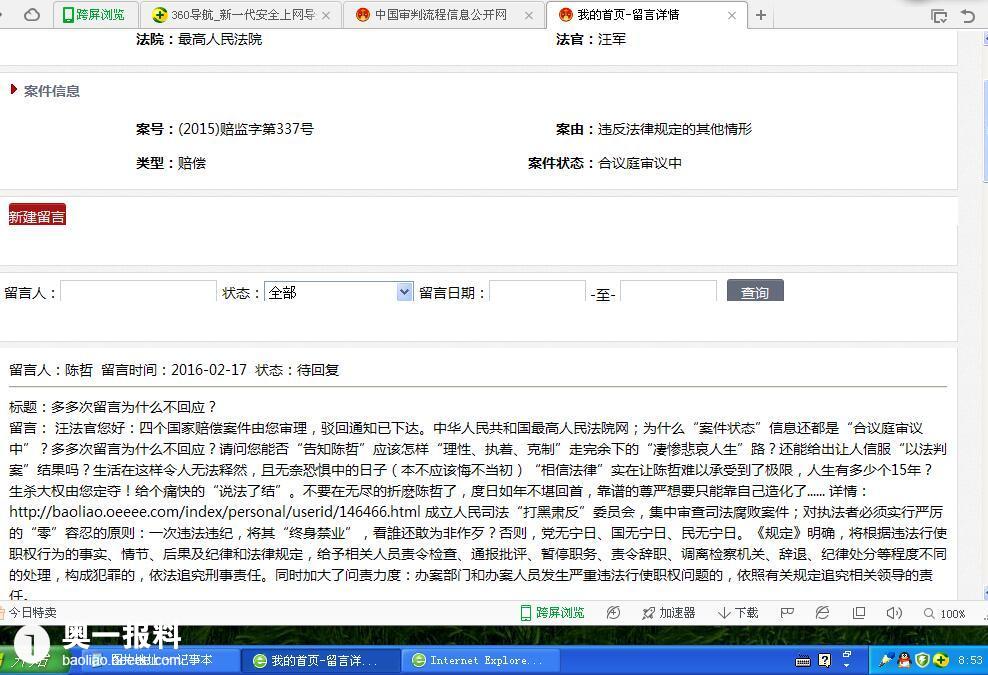
Task: Collapse the 案件信息 section header
Action: tap(44, 91)
